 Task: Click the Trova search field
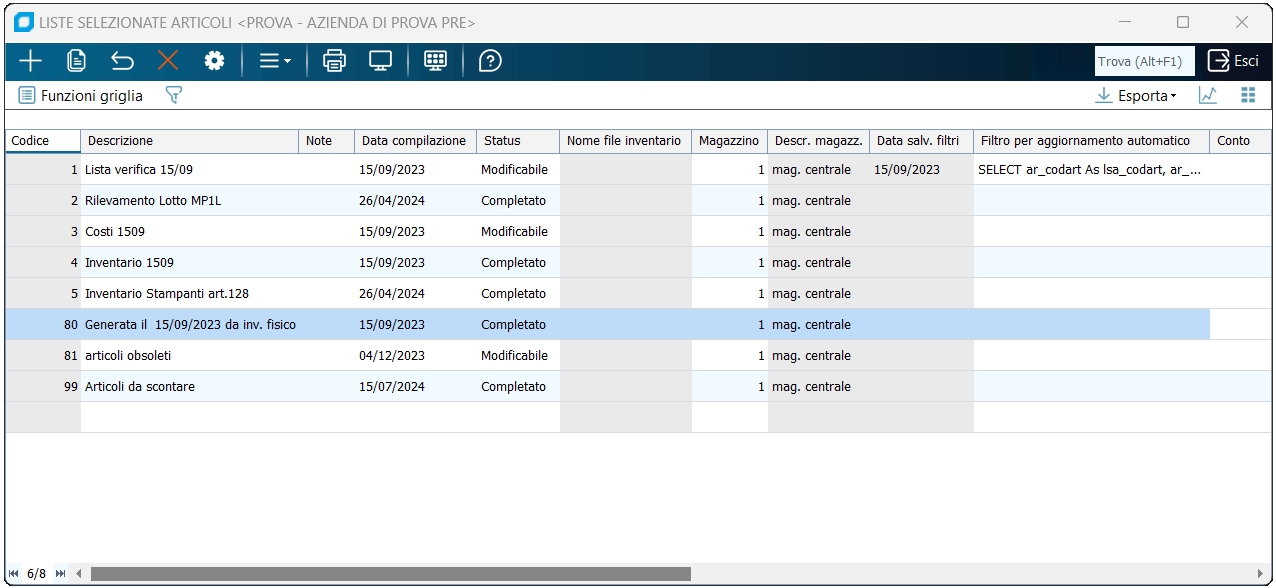click(1144, 61)
